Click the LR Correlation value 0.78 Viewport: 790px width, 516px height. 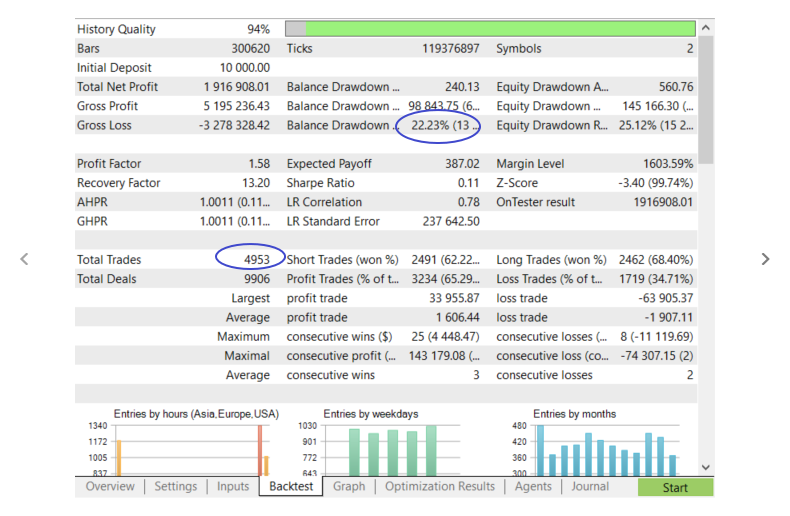469,202
